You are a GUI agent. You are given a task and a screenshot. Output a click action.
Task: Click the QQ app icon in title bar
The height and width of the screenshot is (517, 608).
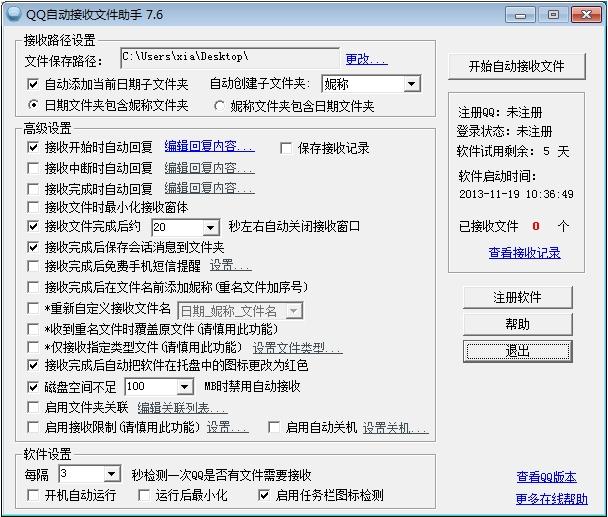tap(14, 13)
